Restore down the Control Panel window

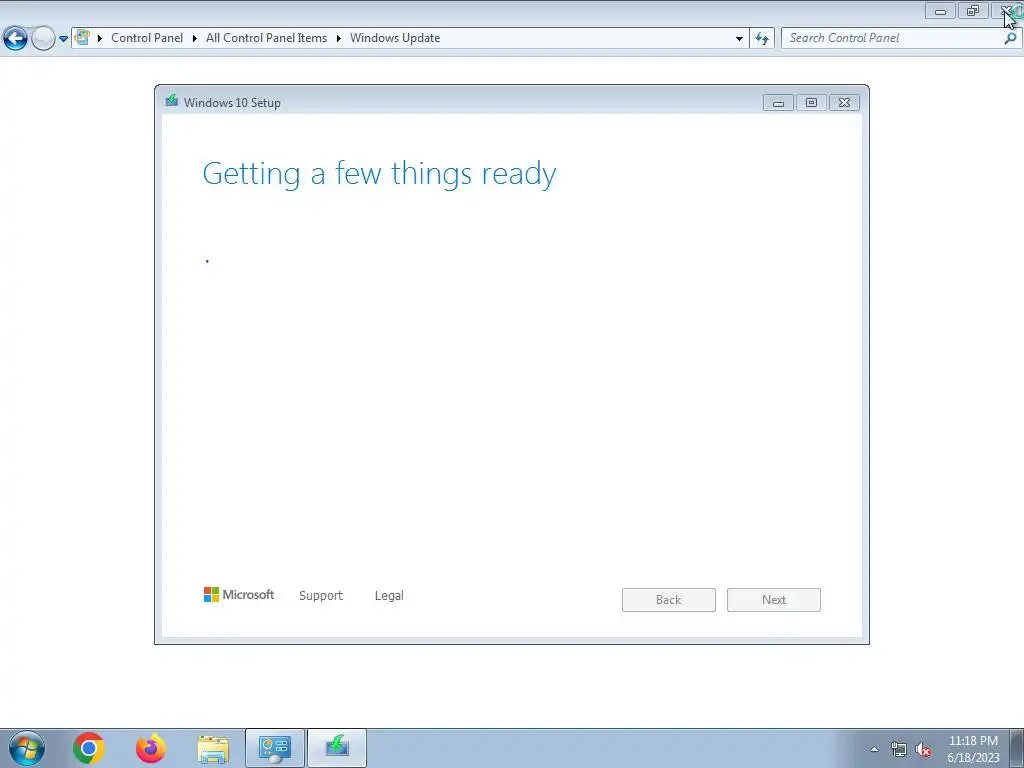973,10
